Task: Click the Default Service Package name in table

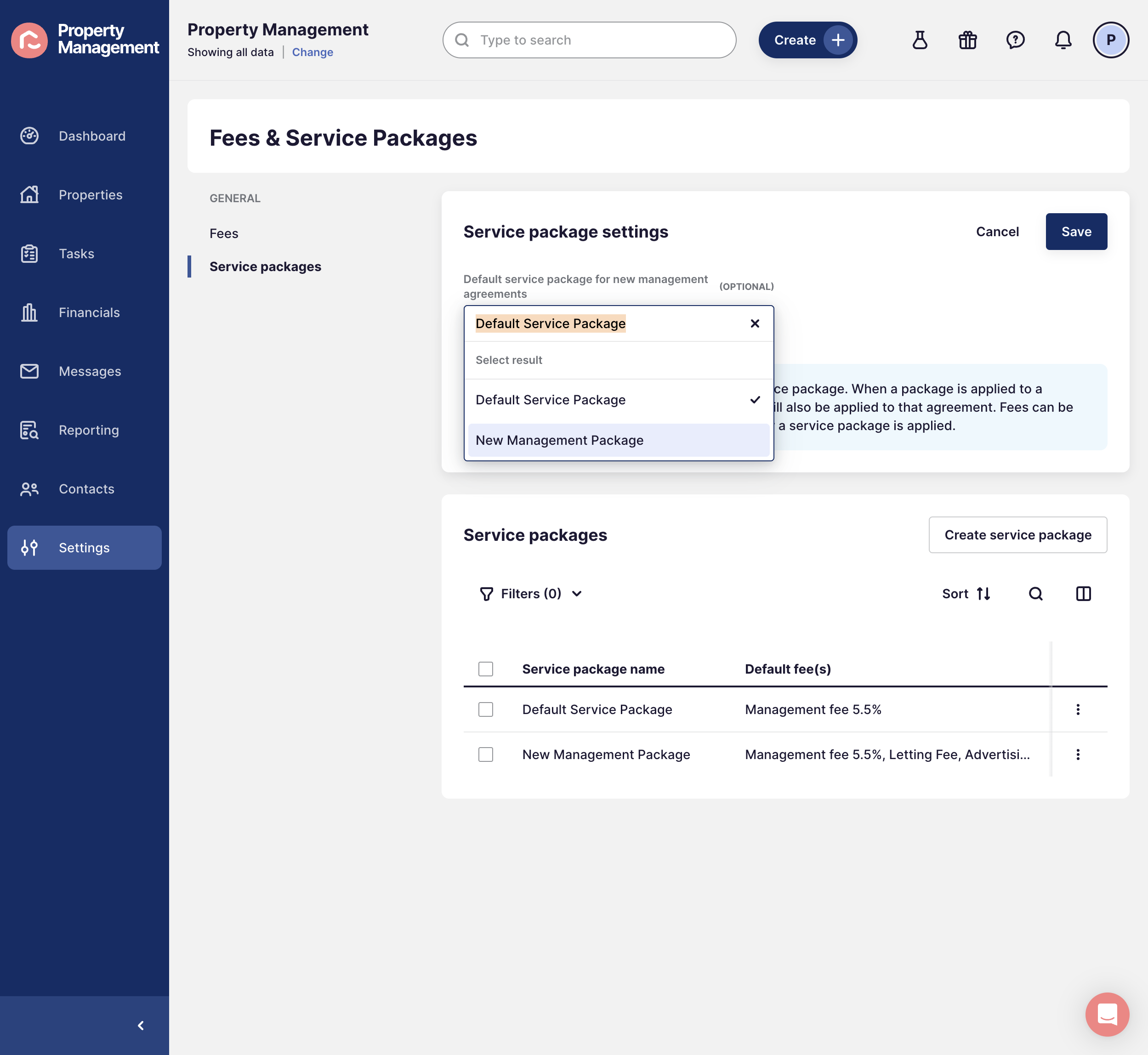Action: point(597,709)
